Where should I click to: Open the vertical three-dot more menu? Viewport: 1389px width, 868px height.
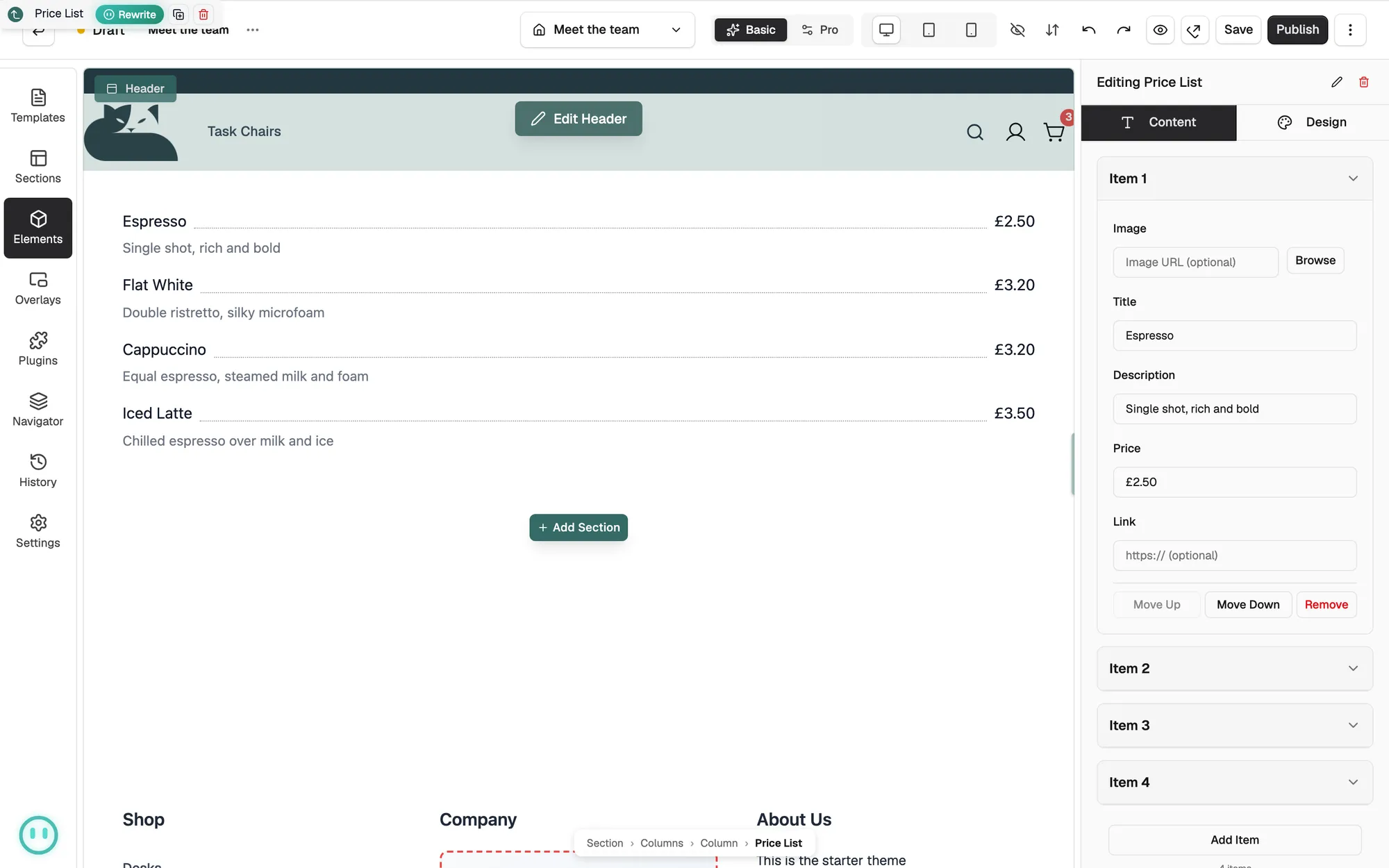[1350, 30]
